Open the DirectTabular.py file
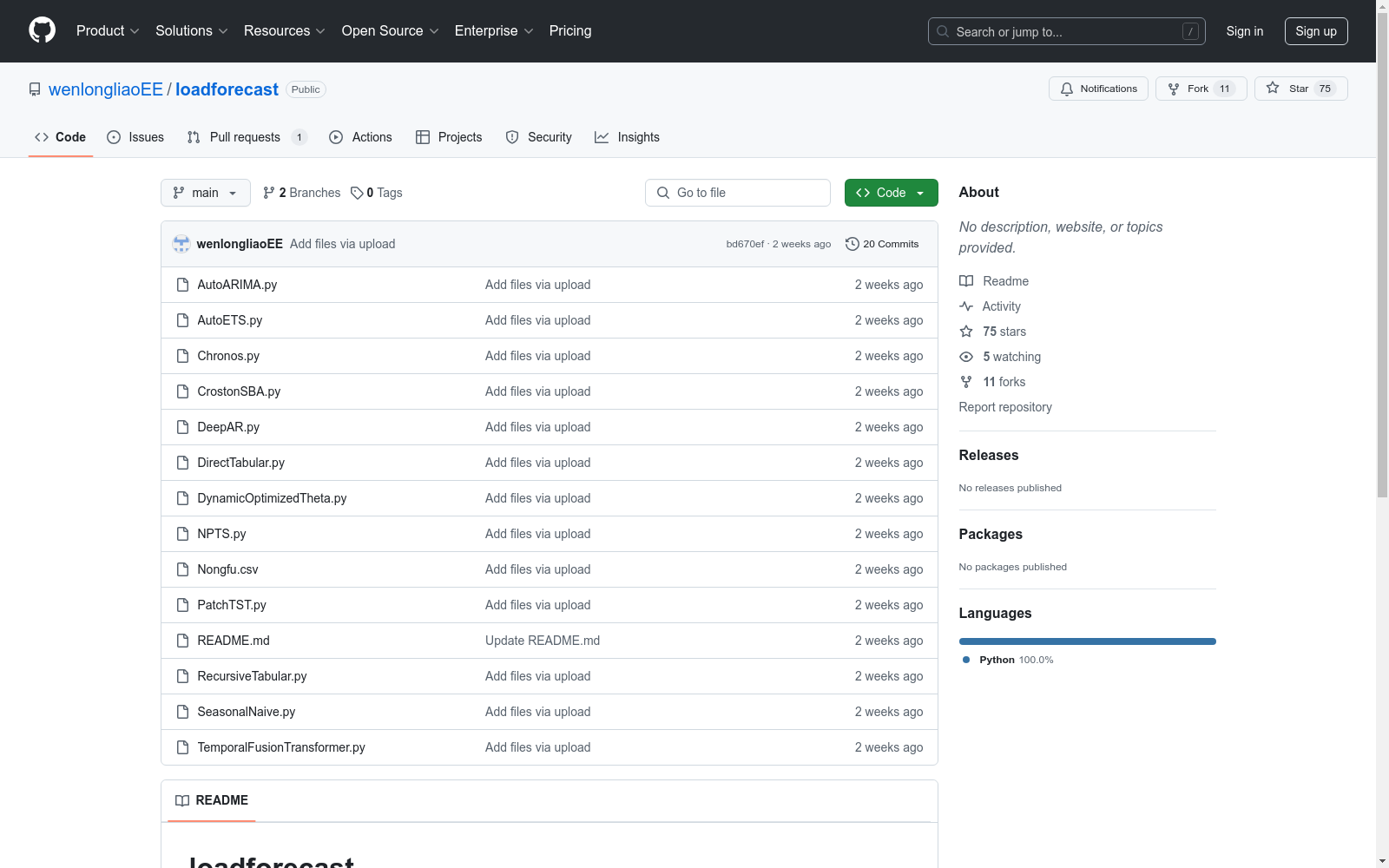1389x868 pixels. point(240,463)
